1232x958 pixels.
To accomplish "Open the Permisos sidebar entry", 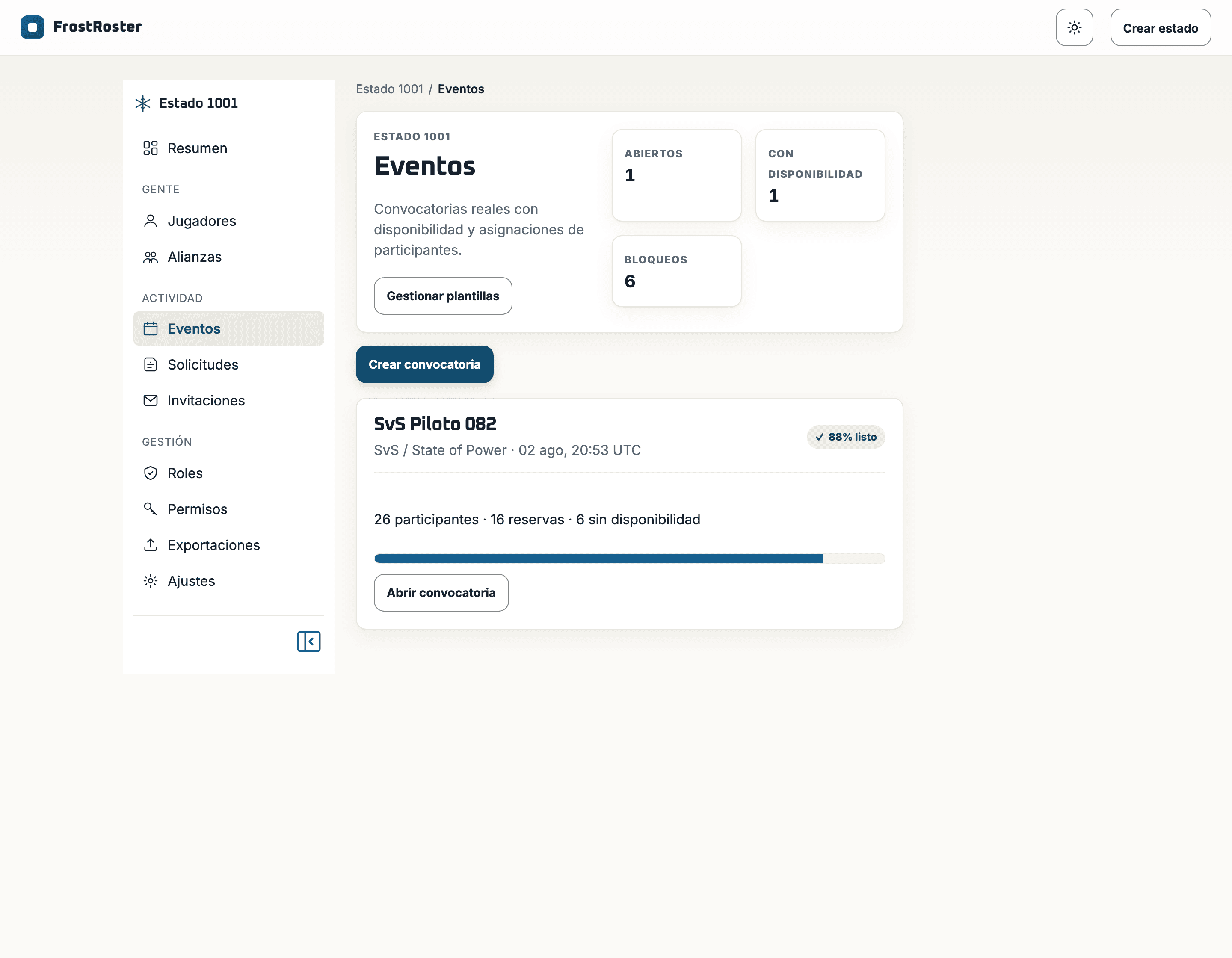I will click(x=228, y=509).
